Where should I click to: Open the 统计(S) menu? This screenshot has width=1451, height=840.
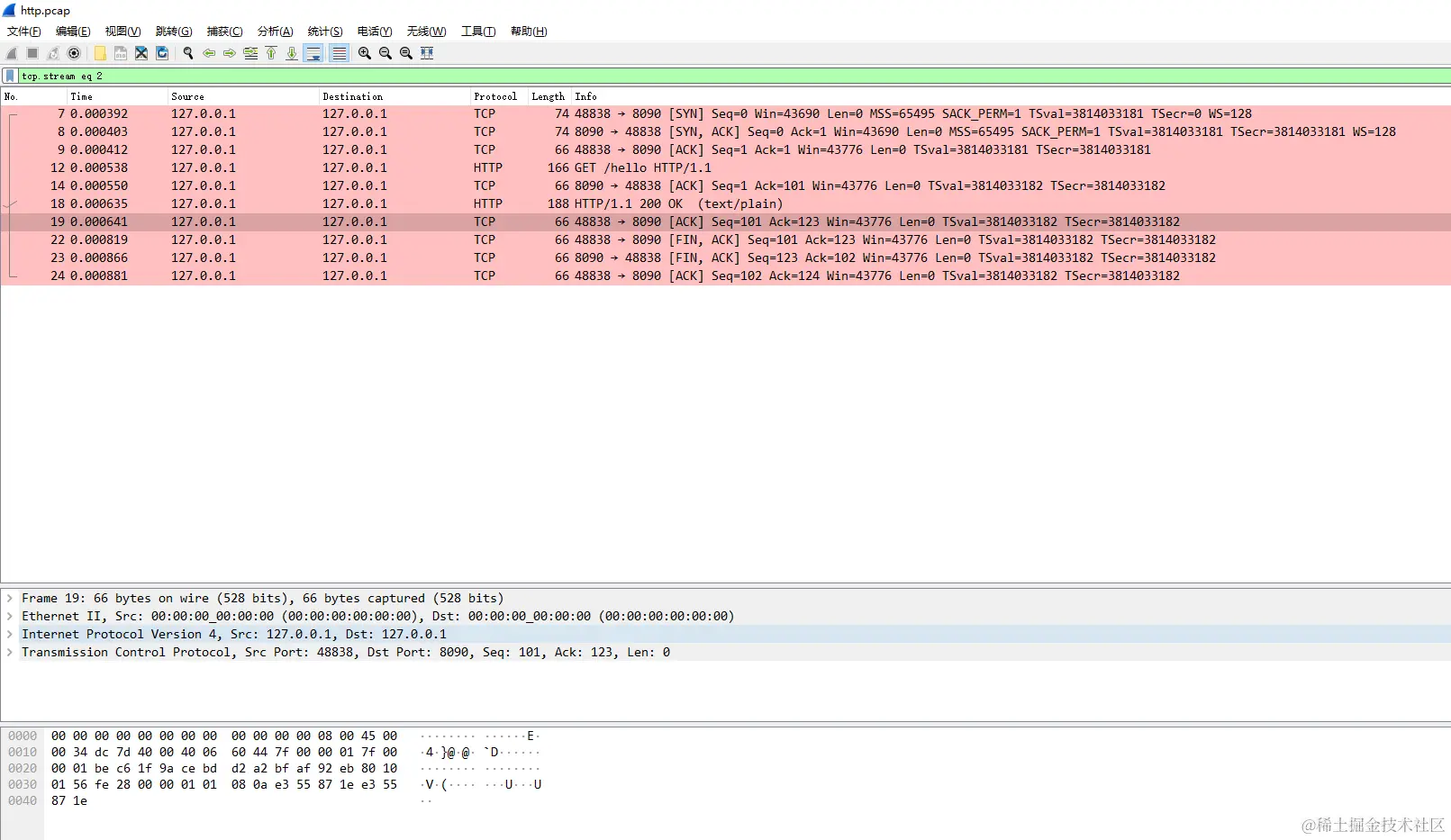[x=325, y=32]
